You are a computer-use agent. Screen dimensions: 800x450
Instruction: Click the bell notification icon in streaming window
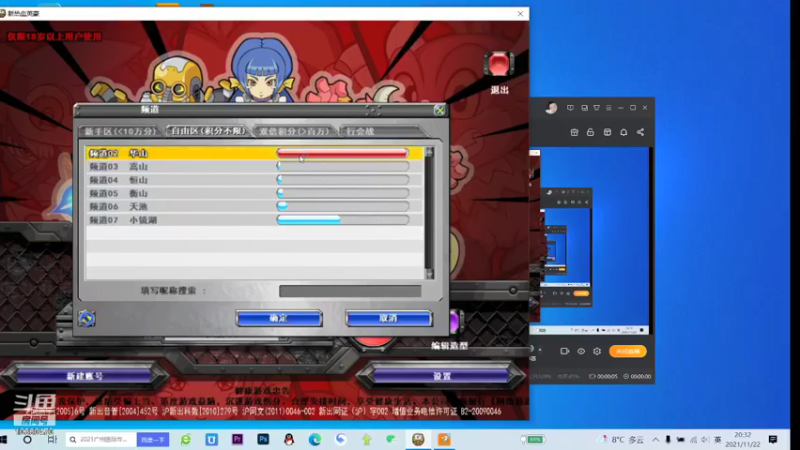click(623, 132)
